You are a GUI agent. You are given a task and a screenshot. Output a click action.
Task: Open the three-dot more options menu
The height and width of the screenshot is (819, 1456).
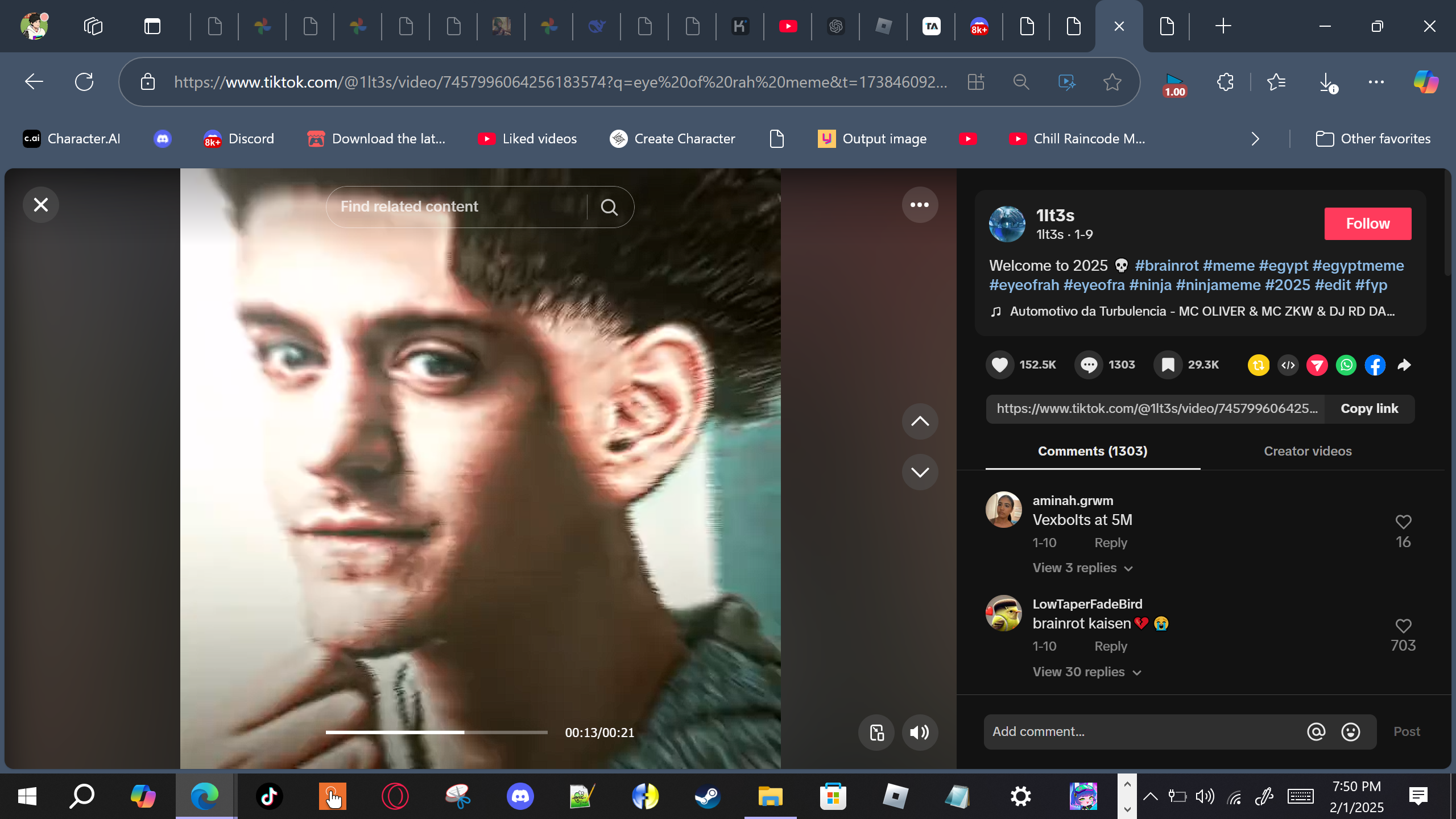[920, 205]
